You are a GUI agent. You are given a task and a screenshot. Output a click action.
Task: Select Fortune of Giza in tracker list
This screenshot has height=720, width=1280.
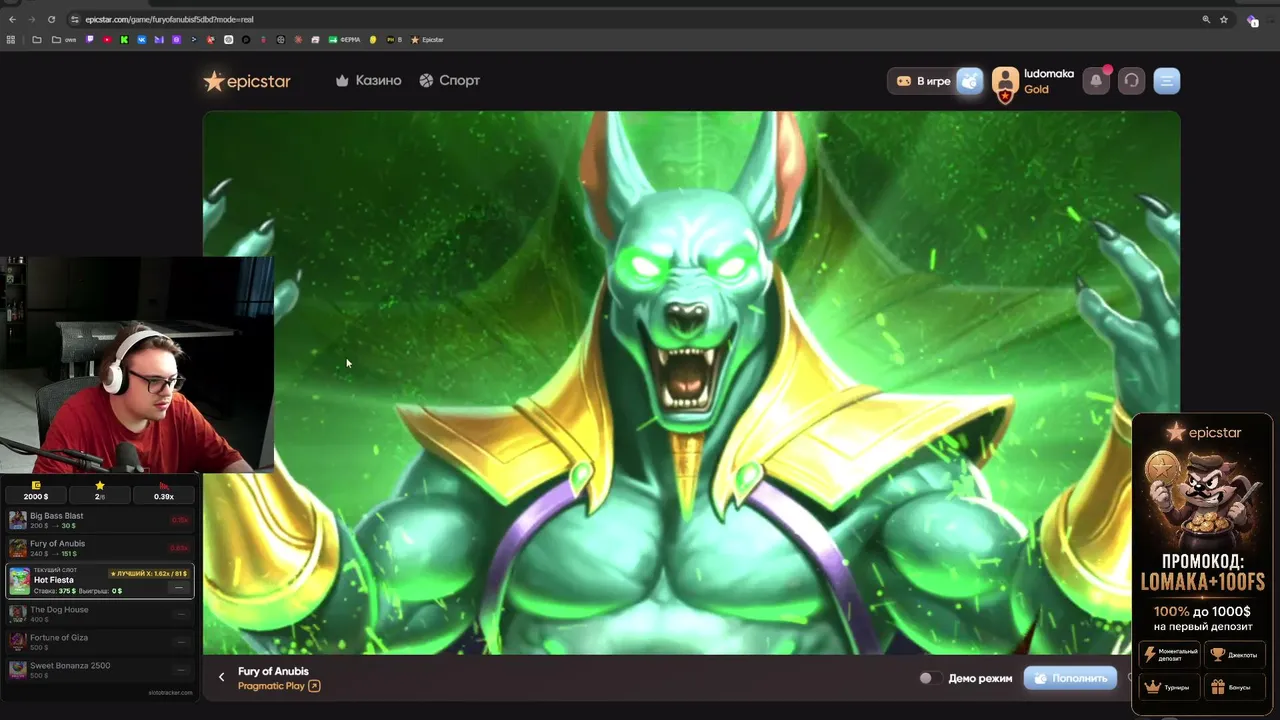100,642
